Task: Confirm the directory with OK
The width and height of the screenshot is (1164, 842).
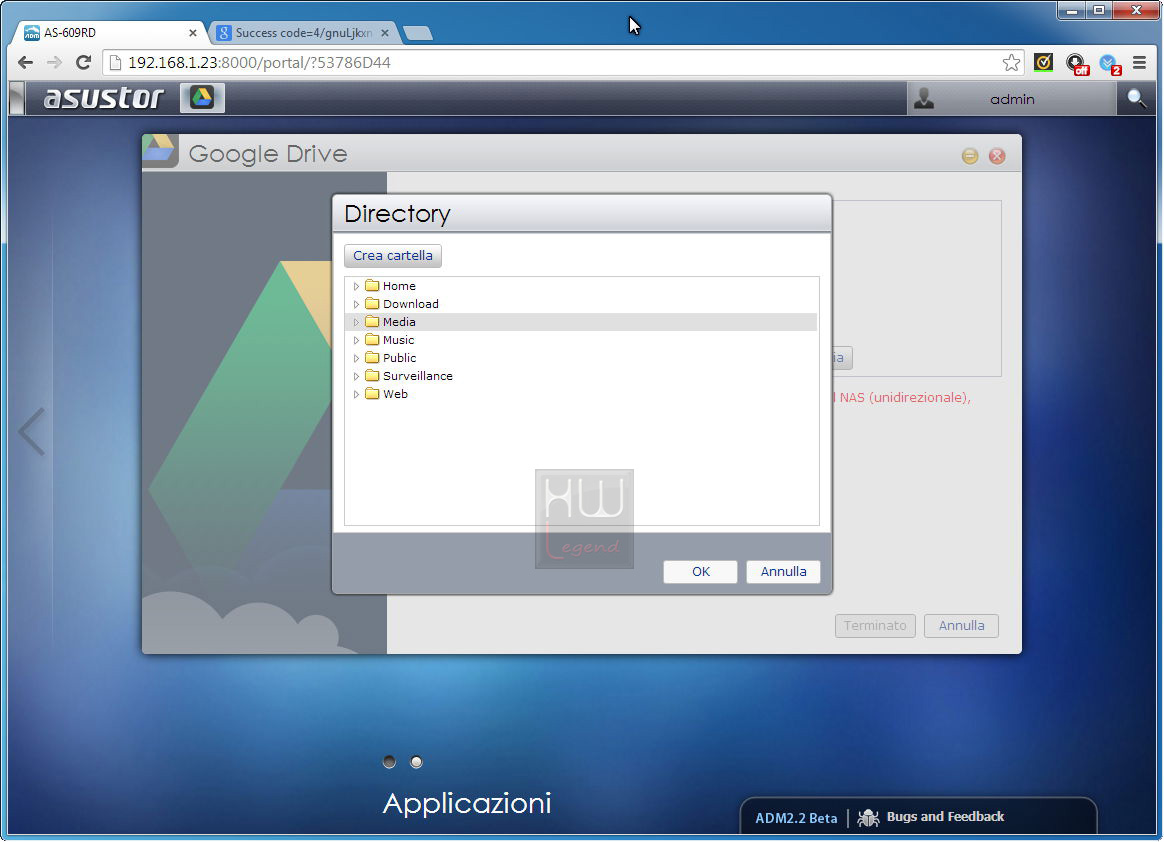Action: 700,572
